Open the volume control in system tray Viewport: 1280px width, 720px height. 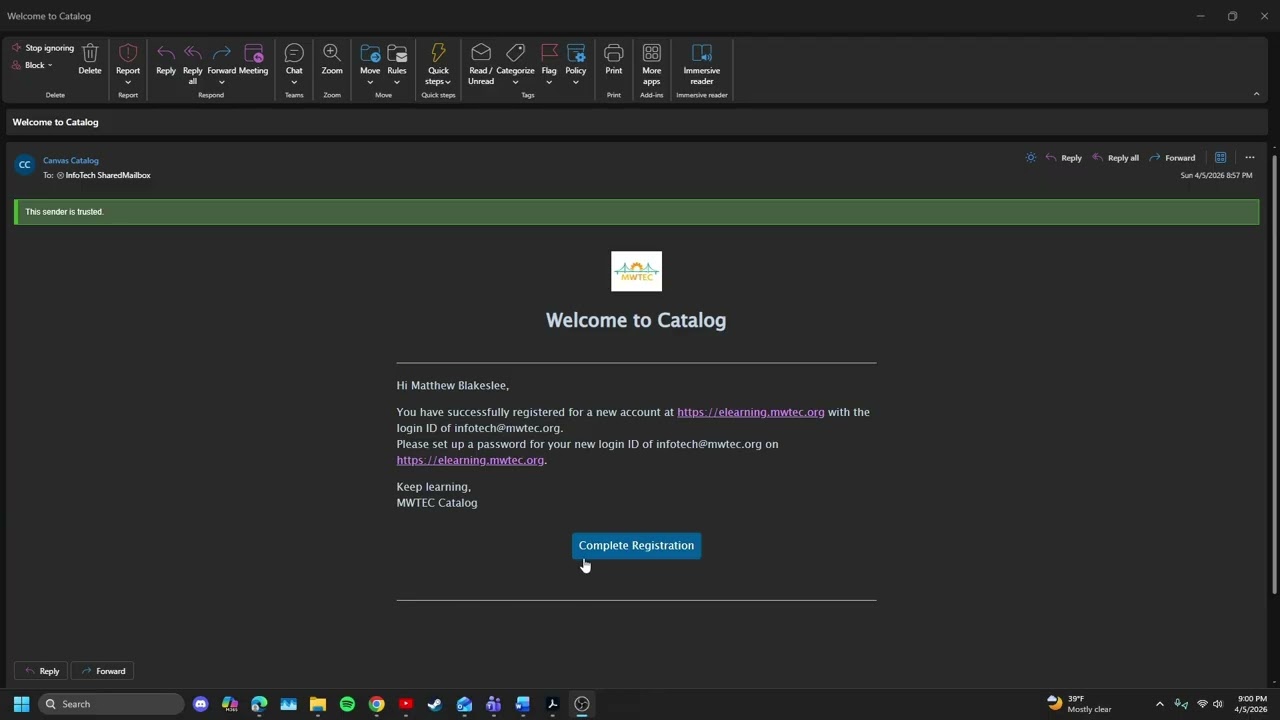point(1218,704)
